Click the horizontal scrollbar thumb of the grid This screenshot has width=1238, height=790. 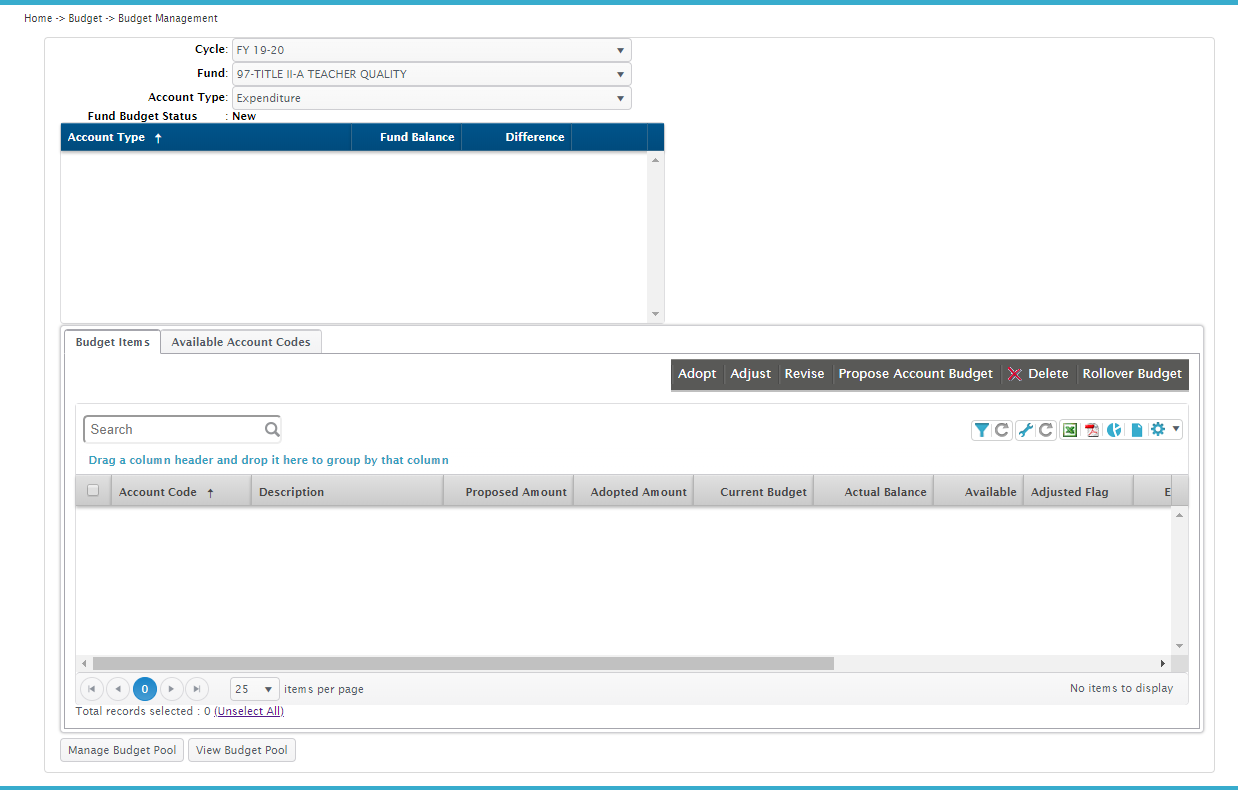click(463, 663)
